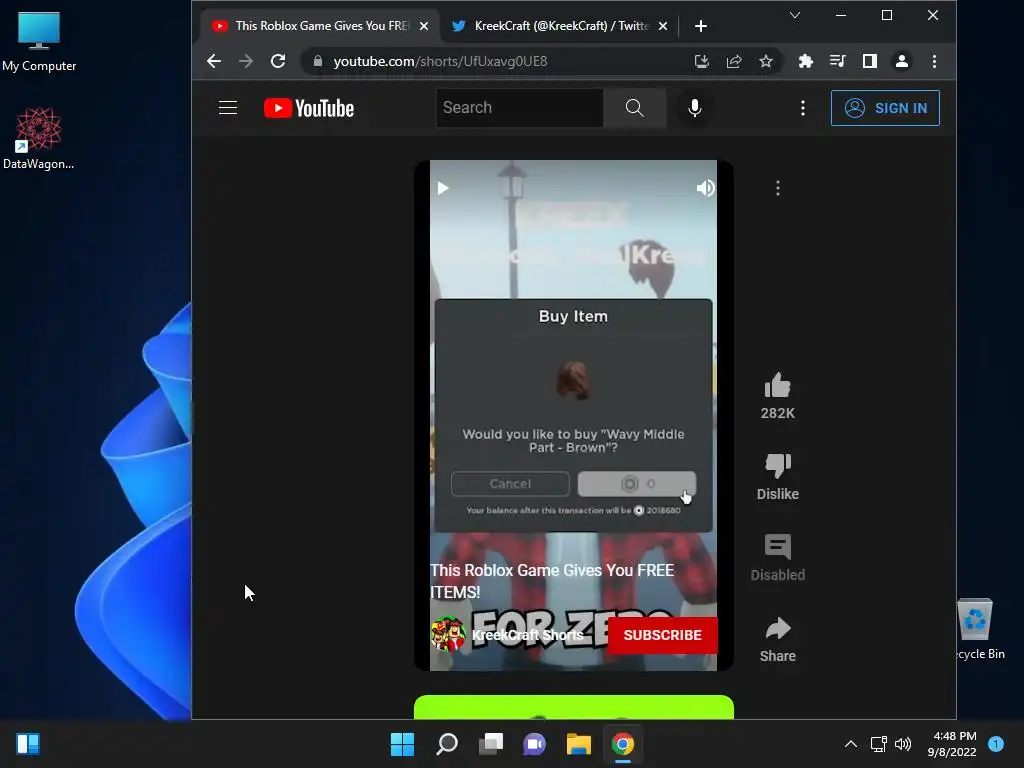Open the Chrome profile avatar
Viewport: 1024px width, 768px height.
click(x=902, y=61)
